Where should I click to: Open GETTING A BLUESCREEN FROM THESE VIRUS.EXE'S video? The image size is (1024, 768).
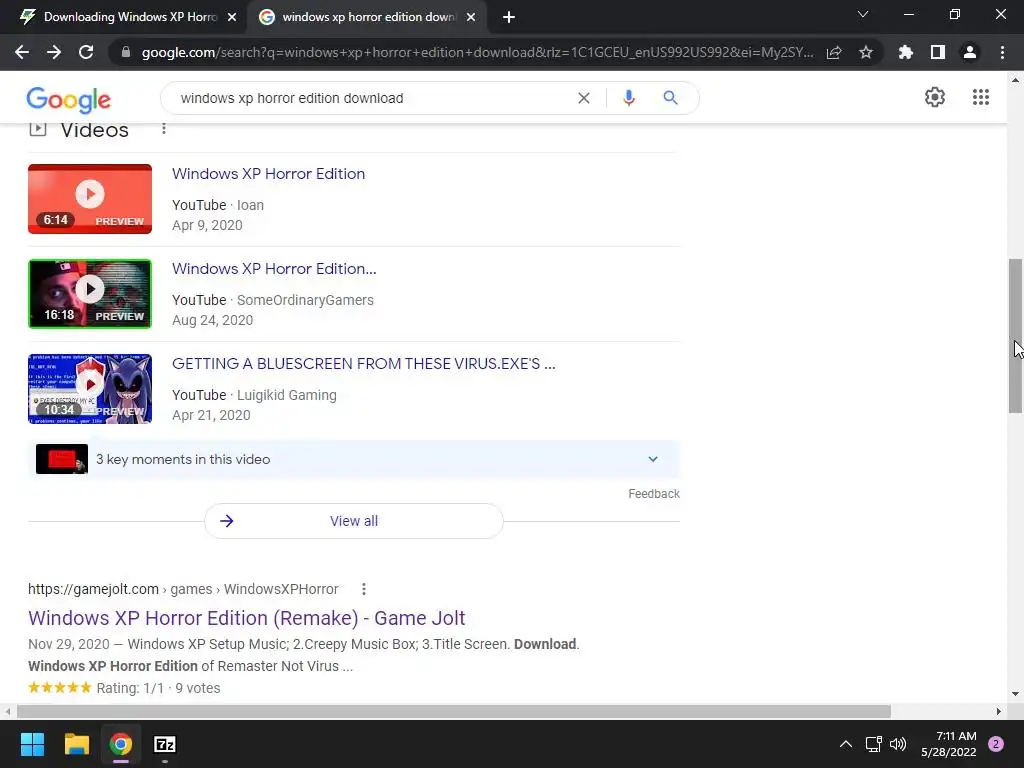[364, 364]
